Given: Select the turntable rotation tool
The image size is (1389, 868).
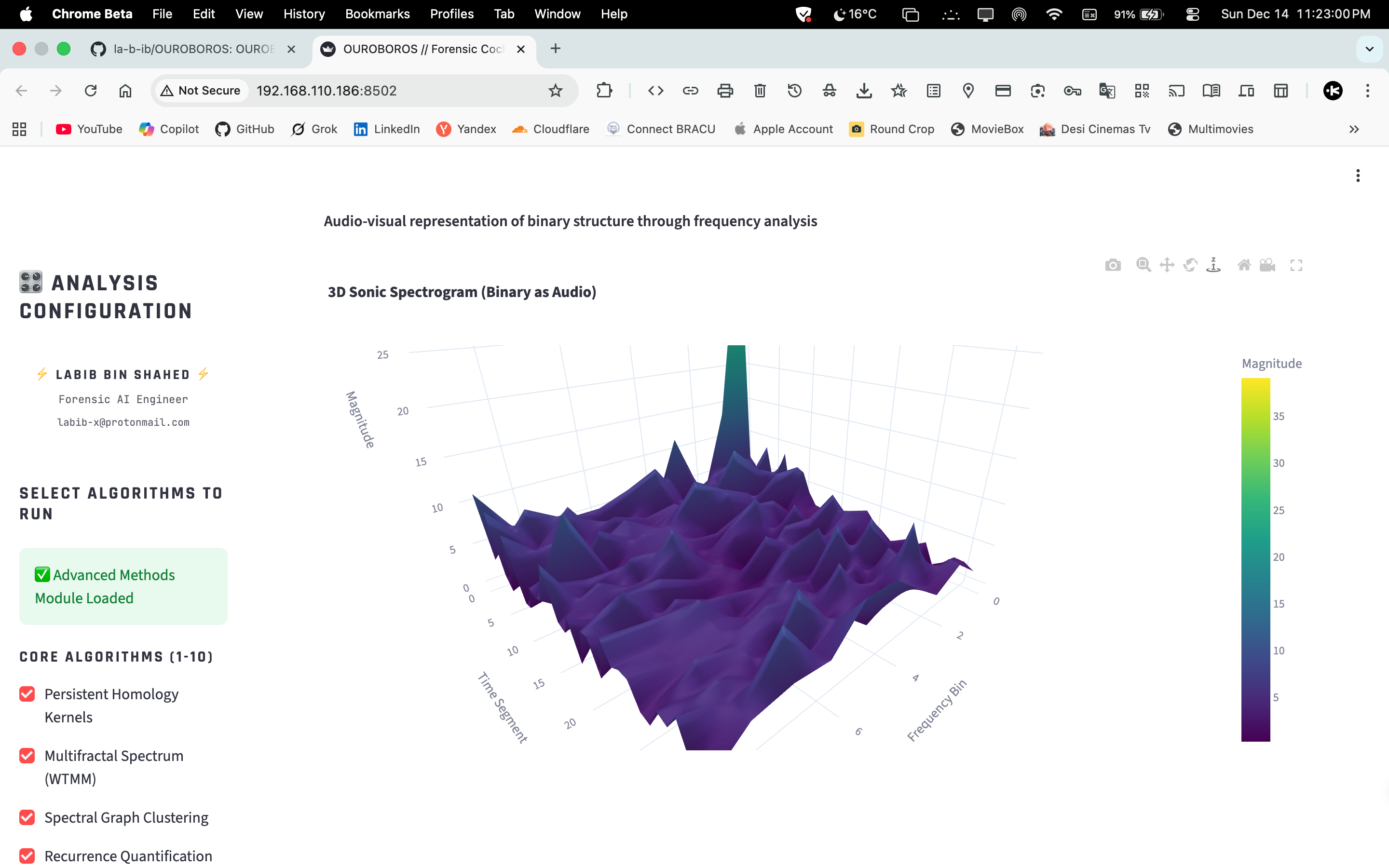Looking at the screenshot, I should pyautogui.click(x=1213, y=265).
